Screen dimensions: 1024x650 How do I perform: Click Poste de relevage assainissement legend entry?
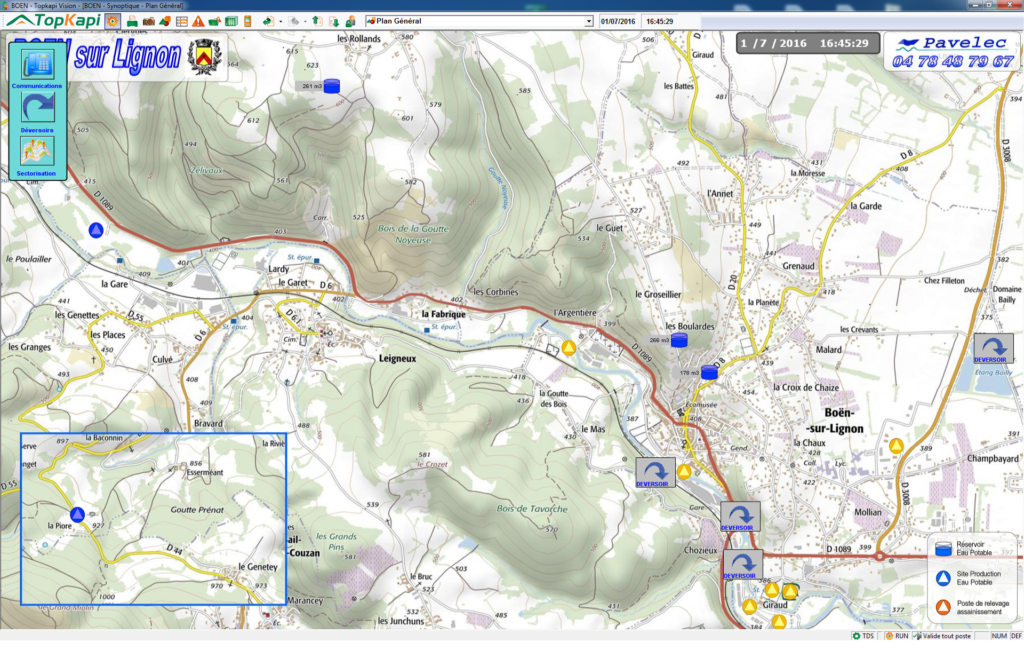971,608
